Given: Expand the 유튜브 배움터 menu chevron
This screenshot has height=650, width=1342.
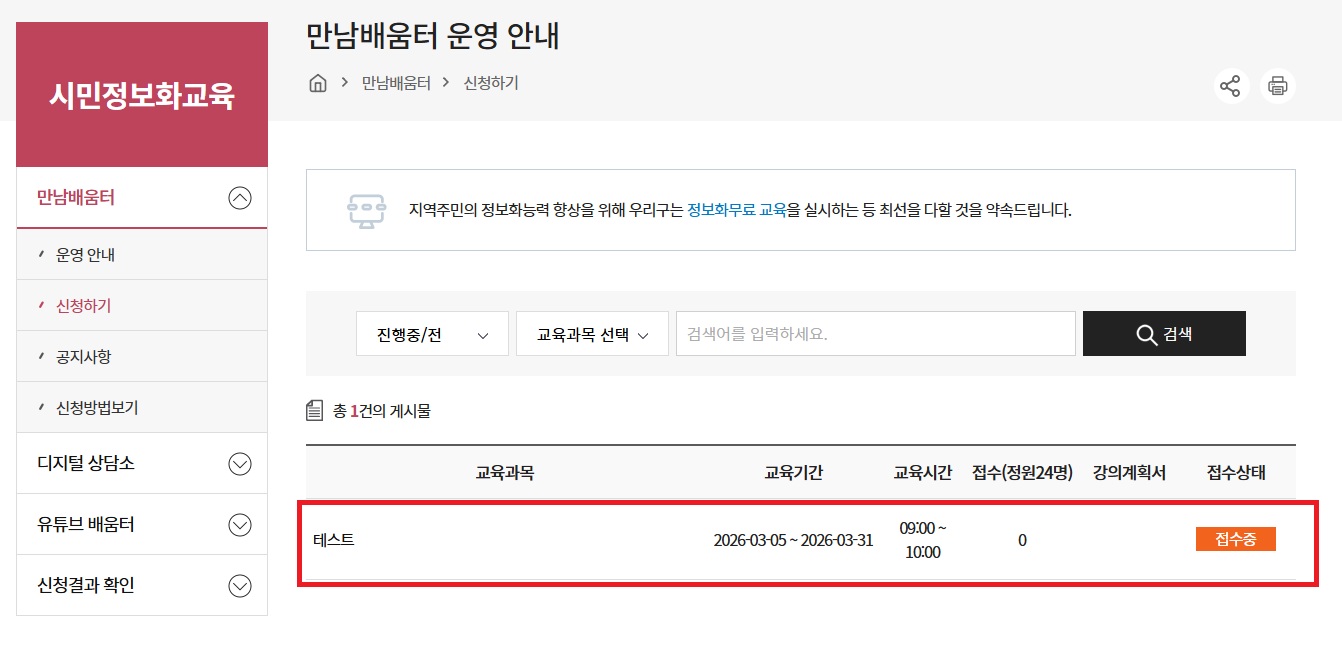Looking at the screenshot, I should click(x=240, y=525).
